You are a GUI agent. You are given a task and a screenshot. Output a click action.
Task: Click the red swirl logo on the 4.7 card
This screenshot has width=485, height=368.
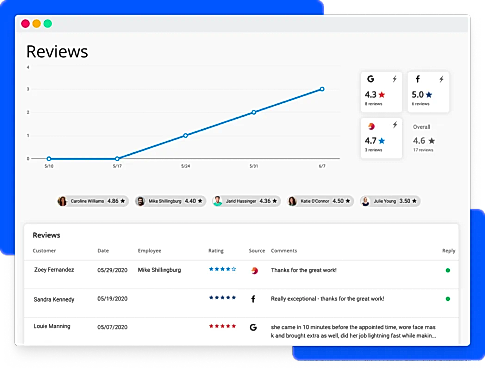[x=371, y=126]
